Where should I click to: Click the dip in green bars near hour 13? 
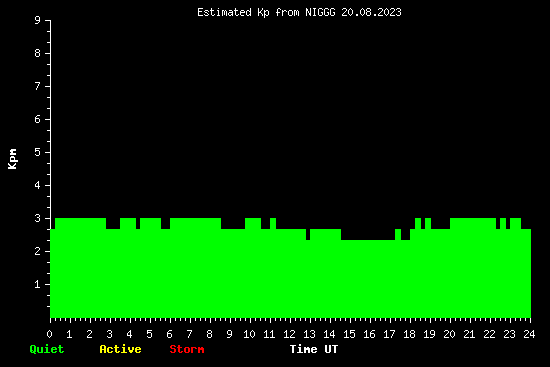[x=308, y=234]
